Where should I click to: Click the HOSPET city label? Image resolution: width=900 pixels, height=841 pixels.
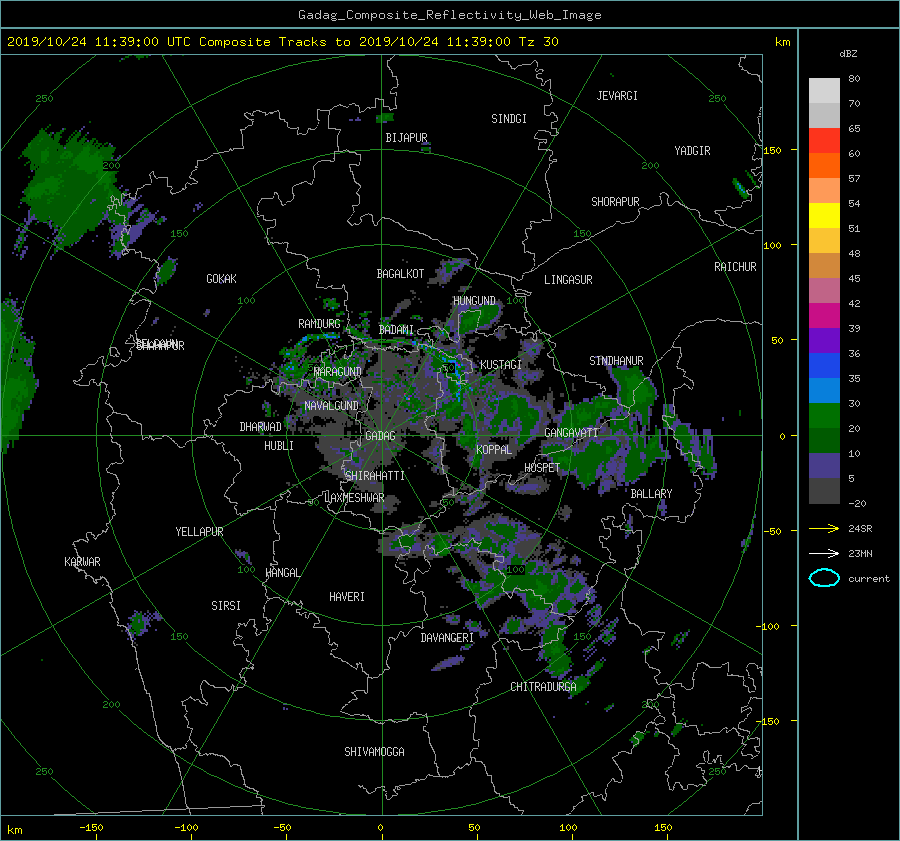pyautogui.click(x=542, y=468)
